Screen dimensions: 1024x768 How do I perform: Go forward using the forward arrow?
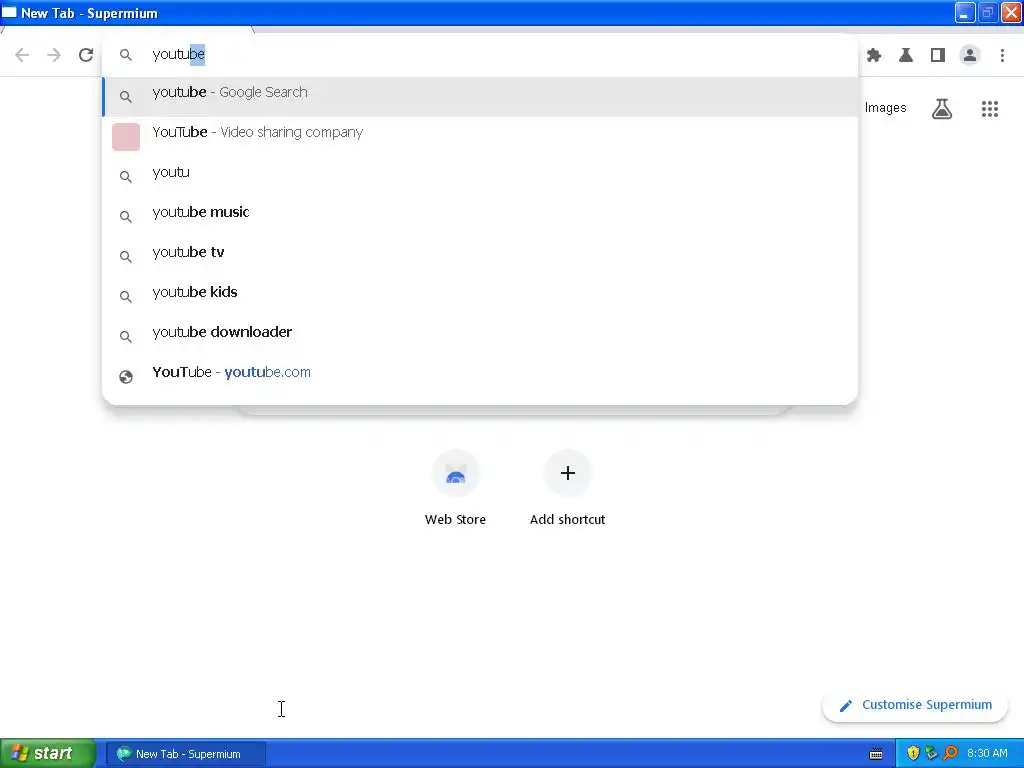[x=54, y=55]
